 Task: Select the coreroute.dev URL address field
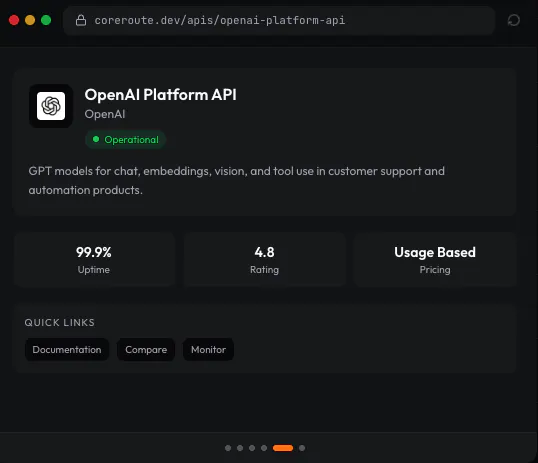click(x=279, y=20)
